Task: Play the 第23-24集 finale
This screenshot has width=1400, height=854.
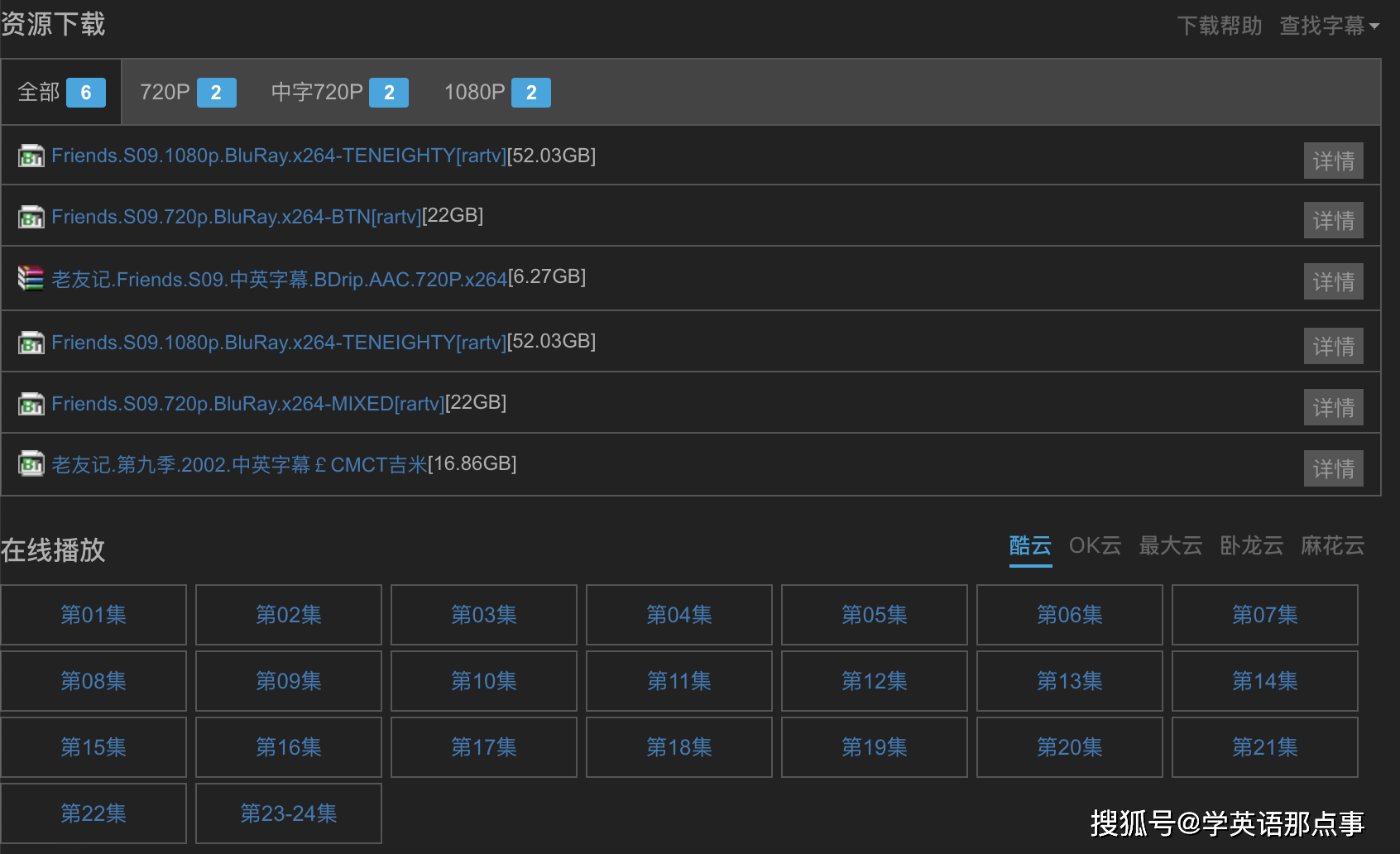Action: 288,813
